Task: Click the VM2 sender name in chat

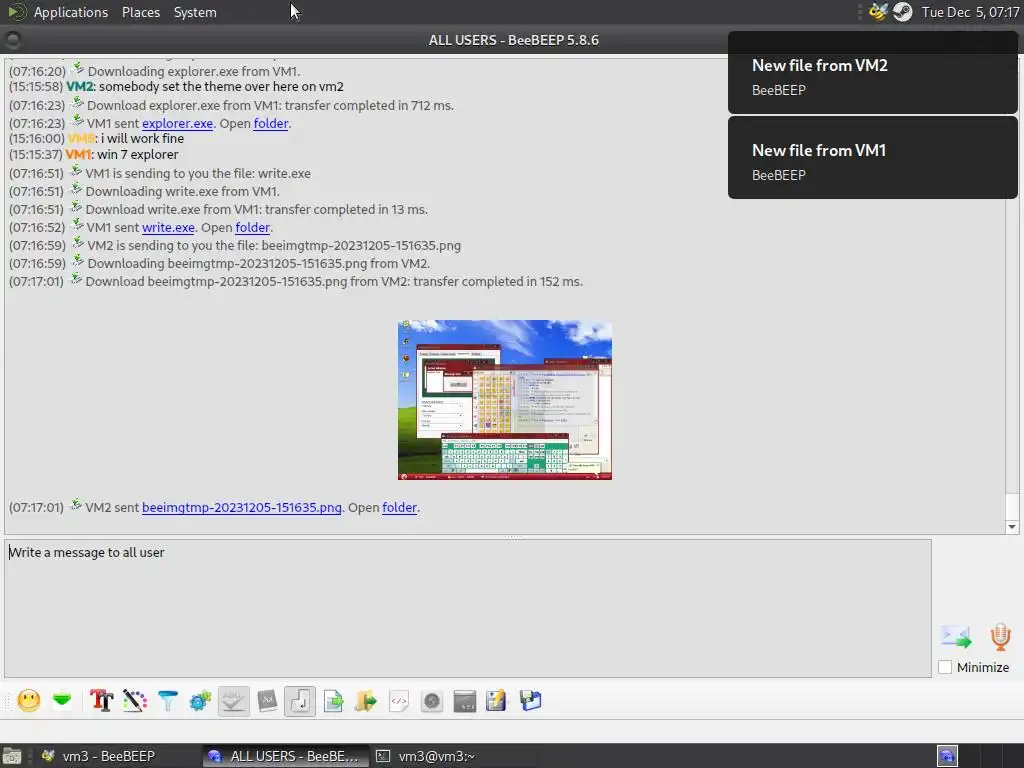Action: click(80, 87)
